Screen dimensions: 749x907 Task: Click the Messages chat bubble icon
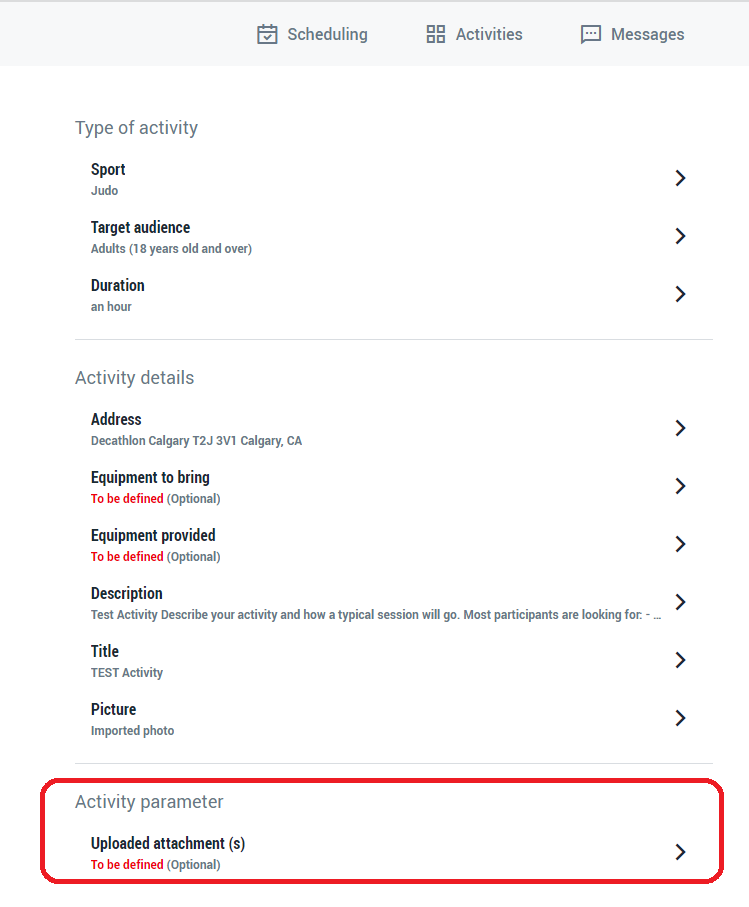click(591, 35)
